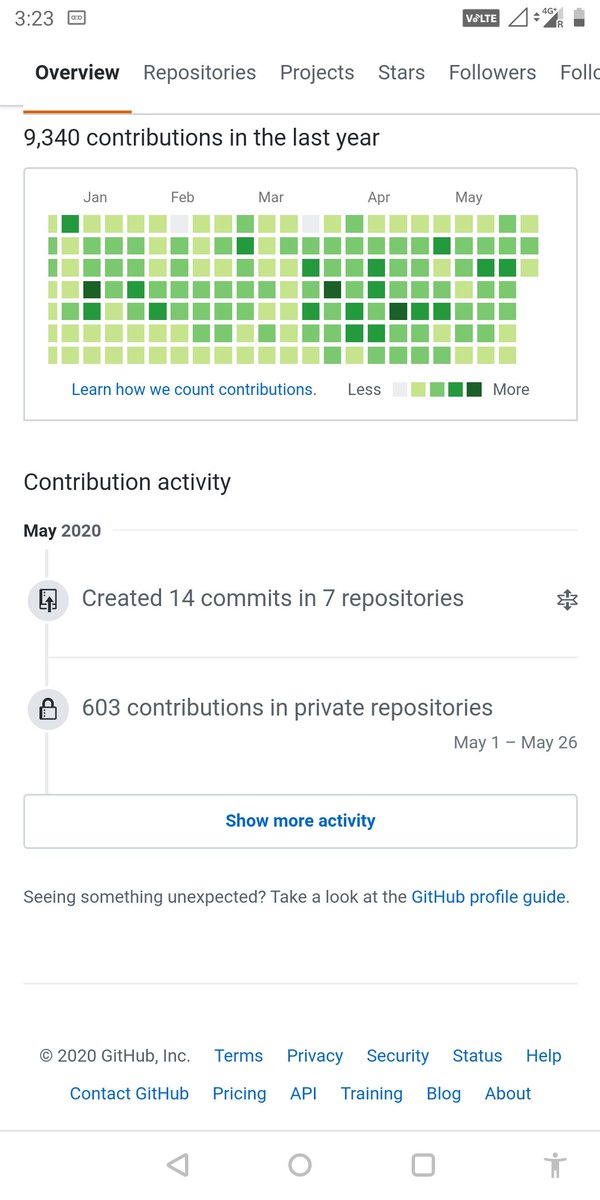This screenshot has width=600, height=1200.
Task: Open the Pricing footer link
Action: (x=239, y=1093)
